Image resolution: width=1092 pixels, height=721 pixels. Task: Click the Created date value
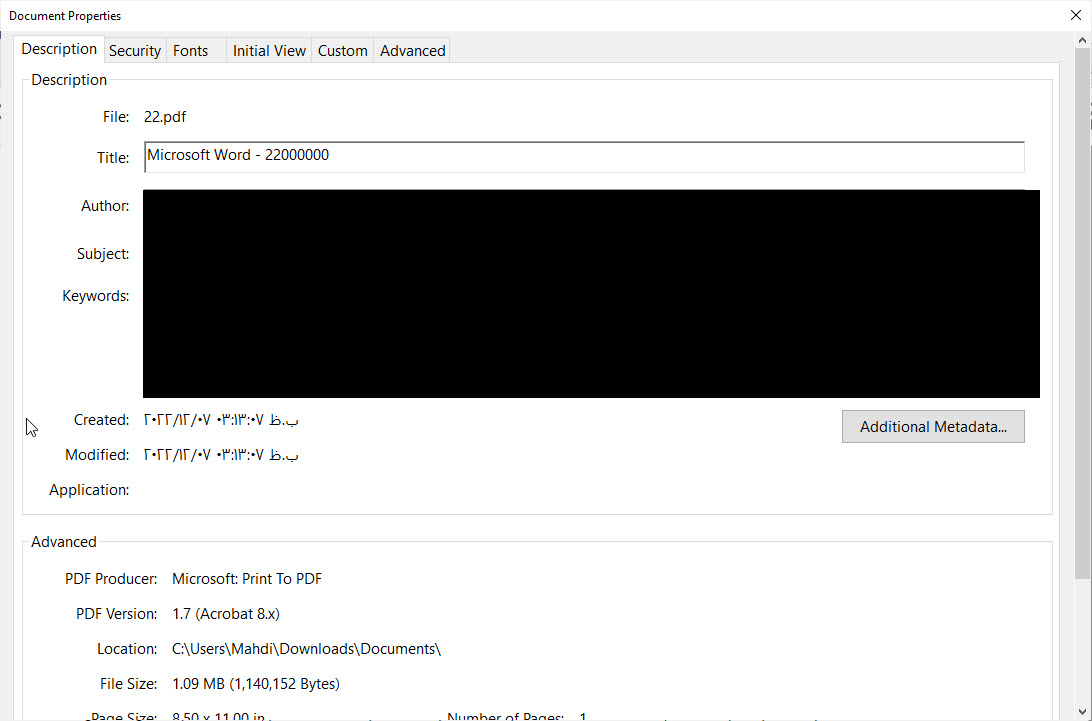tap(221, 420)
